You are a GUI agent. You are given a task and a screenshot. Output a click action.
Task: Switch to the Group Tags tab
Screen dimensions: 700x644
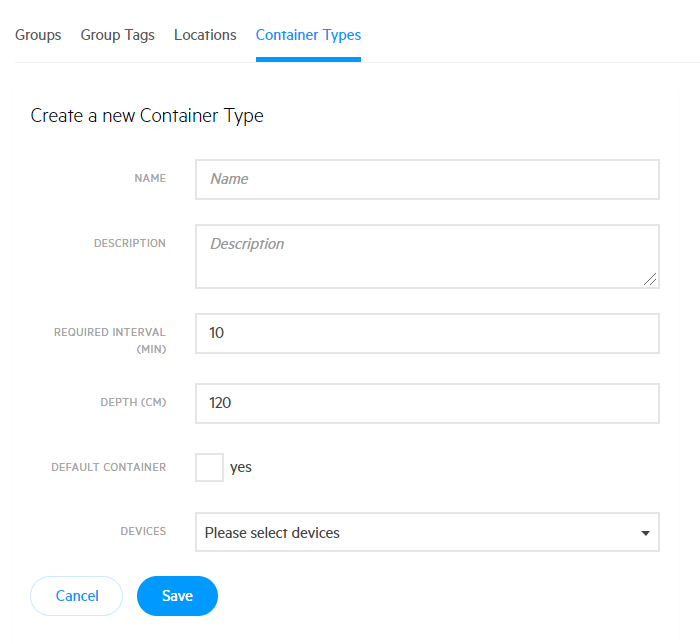click(117, 35)
